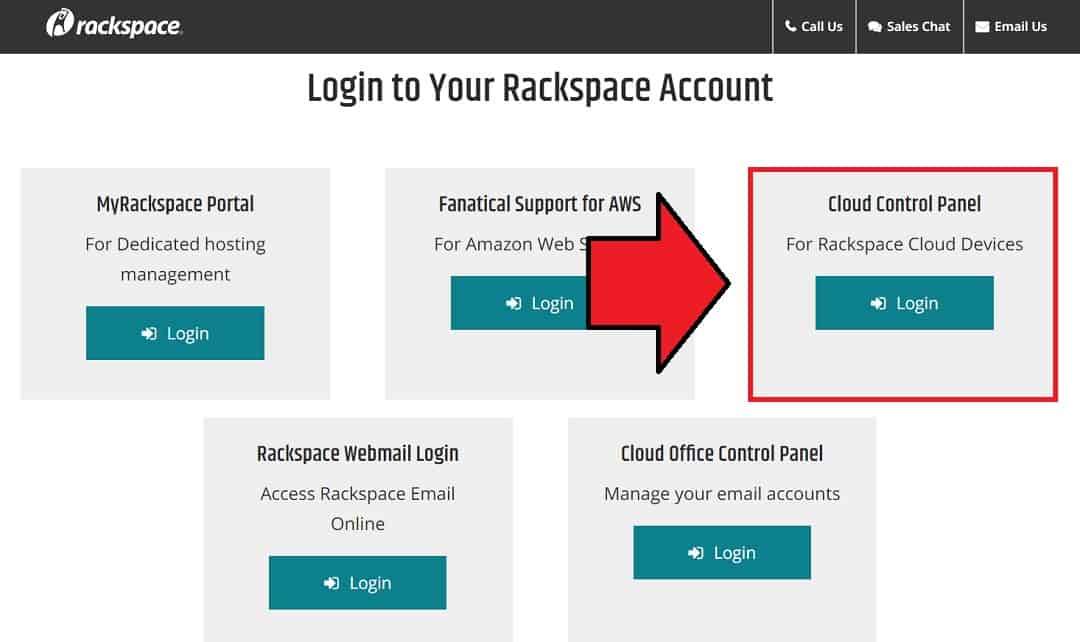The height and width of the screenshot is (642, 1080).
Task: Click the sign-in arrow icon under MyRackspace Portal
Action: [149, 333]
